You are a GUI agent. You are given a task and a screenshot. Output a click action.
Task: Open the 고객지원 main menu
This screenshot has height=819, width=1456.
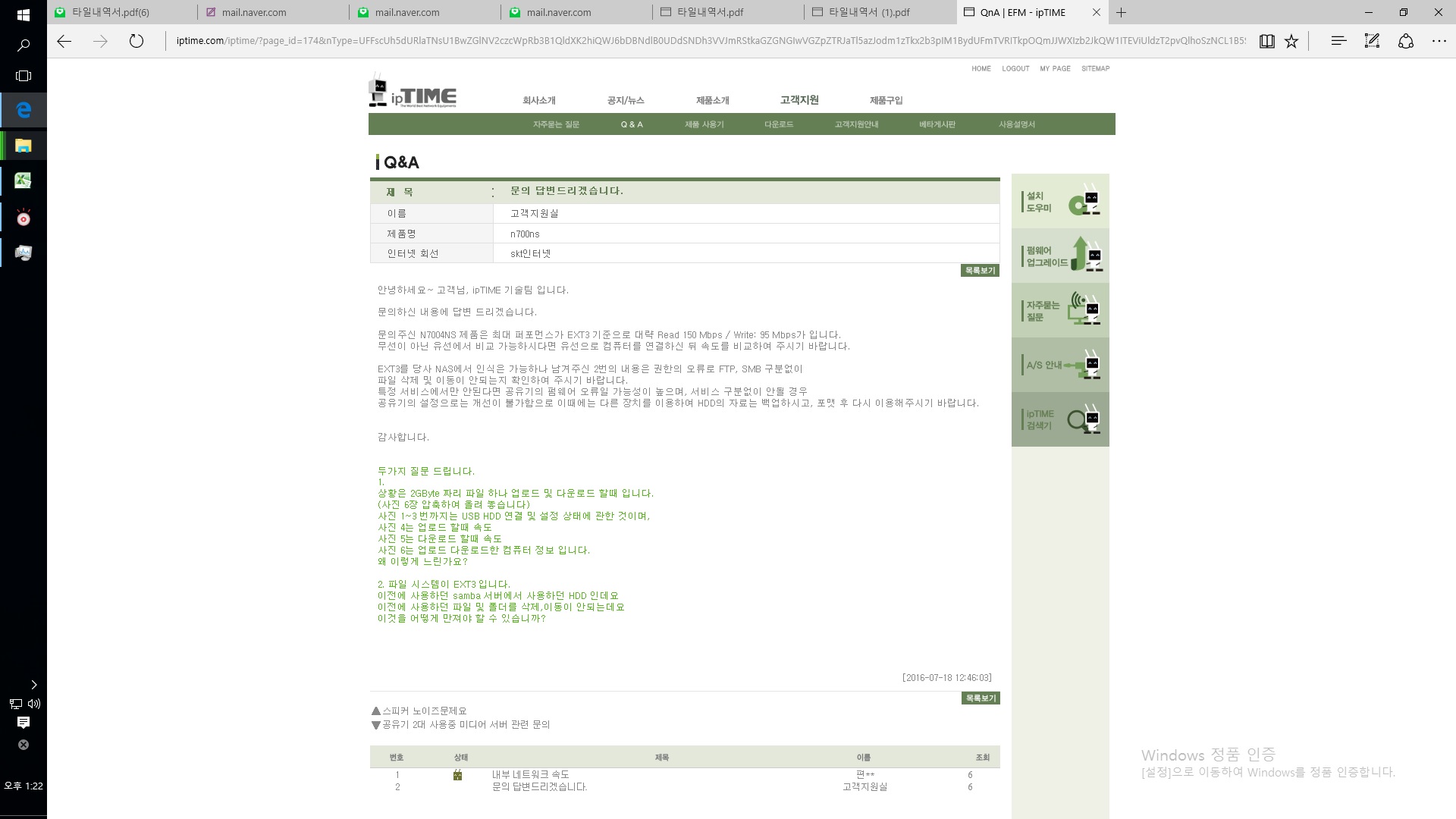pos(799,100)
